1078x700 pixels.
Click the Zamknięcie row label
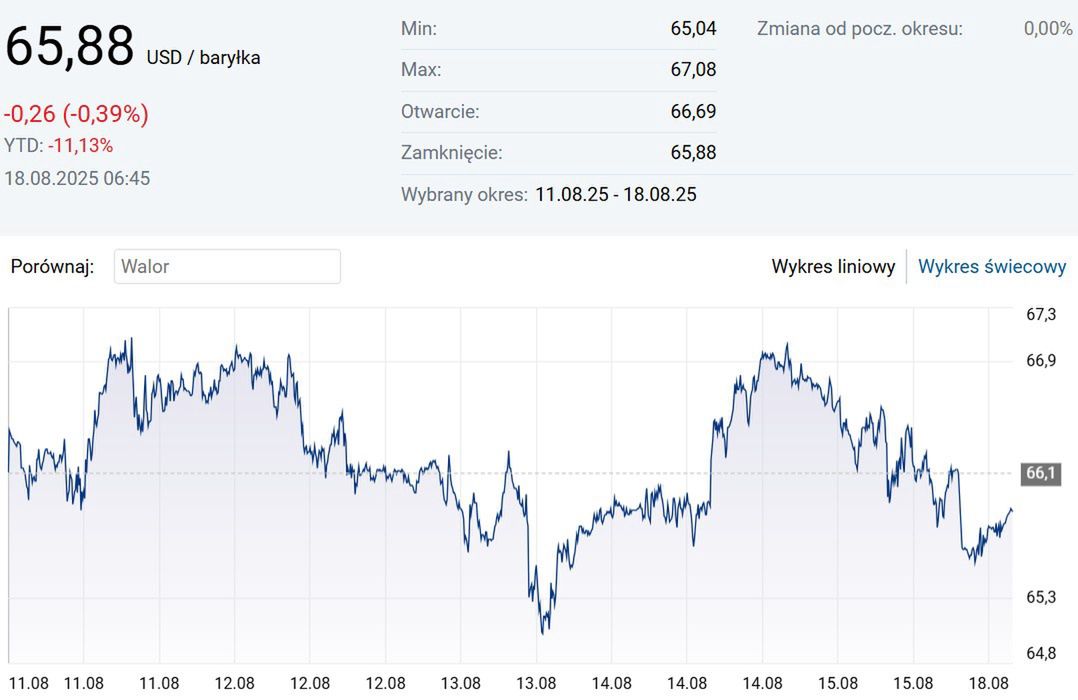tap(451, 153)
